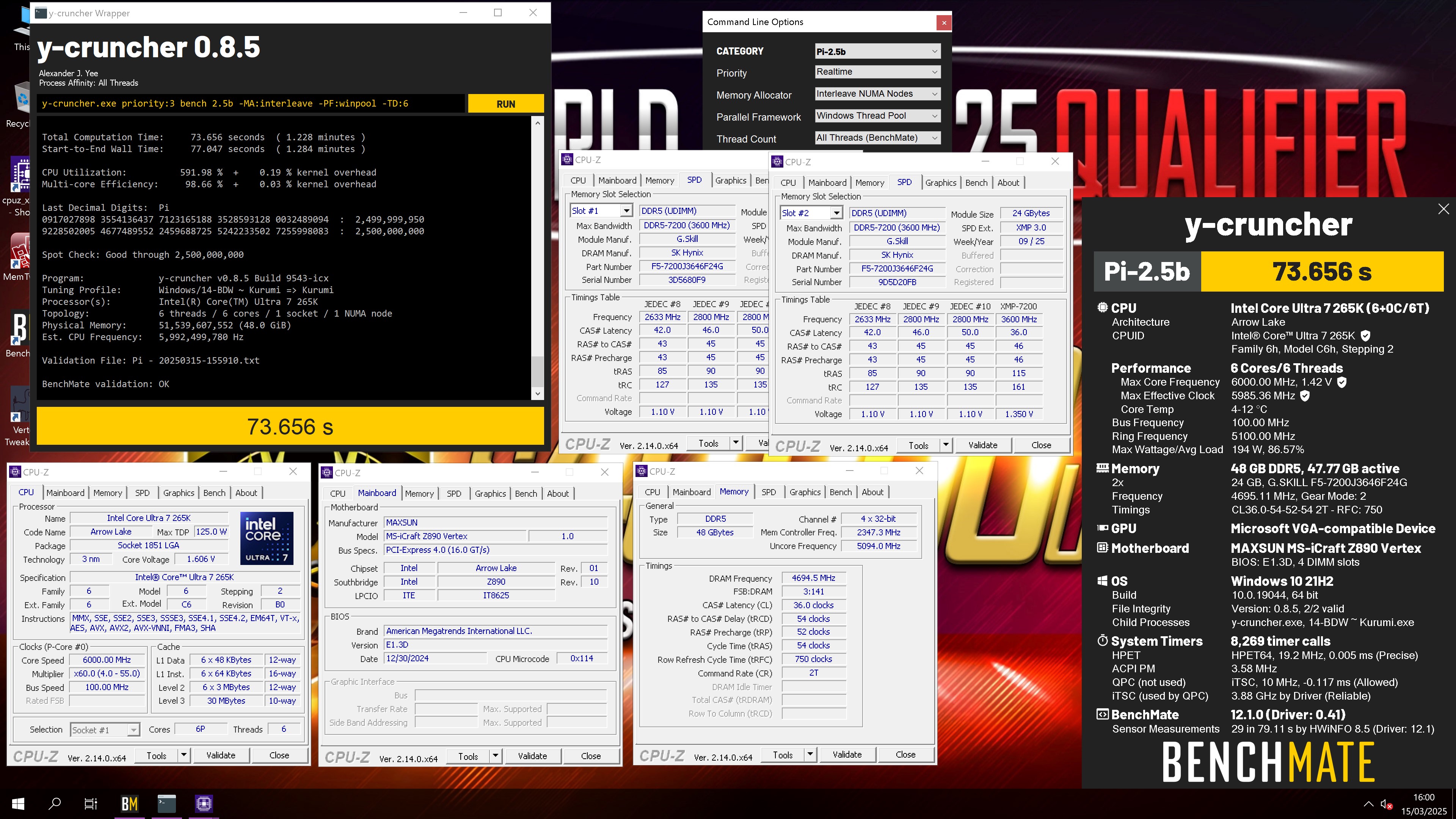The image size is (1456, 819).
Task: Click shield beside Max Core Frequency
Action: pyautogui.click(x=1342, y=382)
